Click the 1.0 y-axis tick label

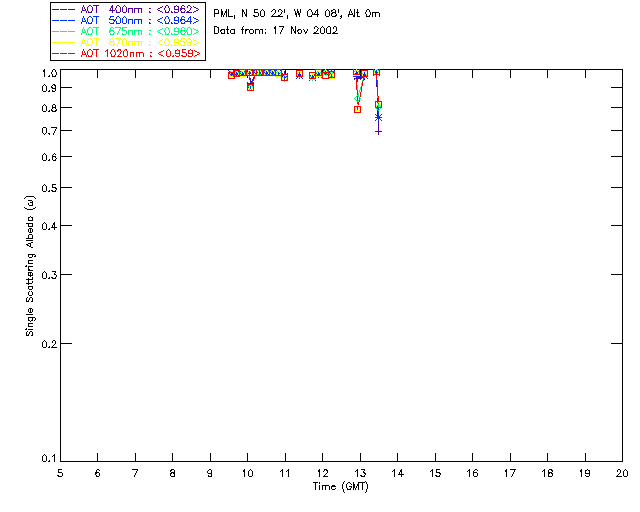(49, 73)
